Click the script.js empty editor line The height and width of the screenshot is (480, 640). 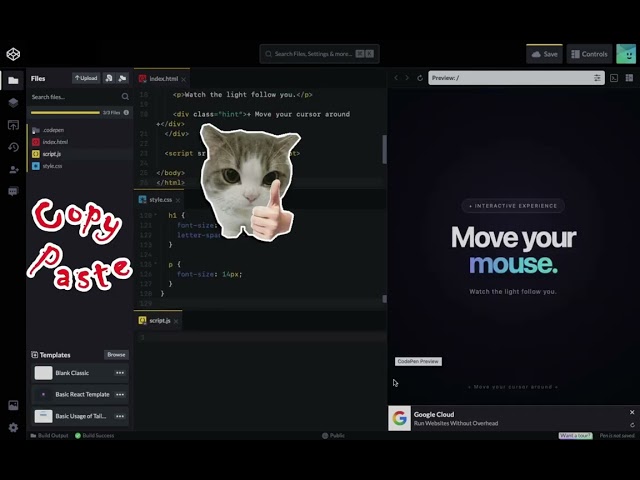pyautogui.click(x=260, y=337)
